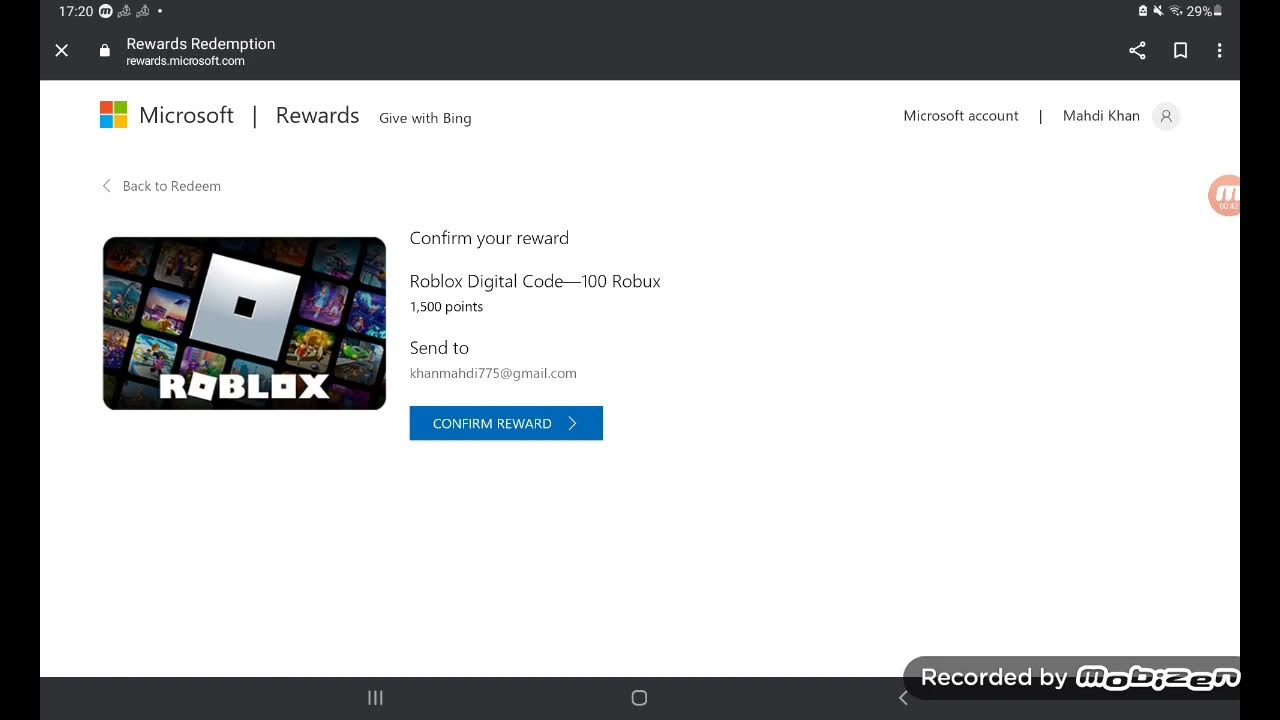
Task: Tap the secure lock icon
Action: tap(105, 51)
